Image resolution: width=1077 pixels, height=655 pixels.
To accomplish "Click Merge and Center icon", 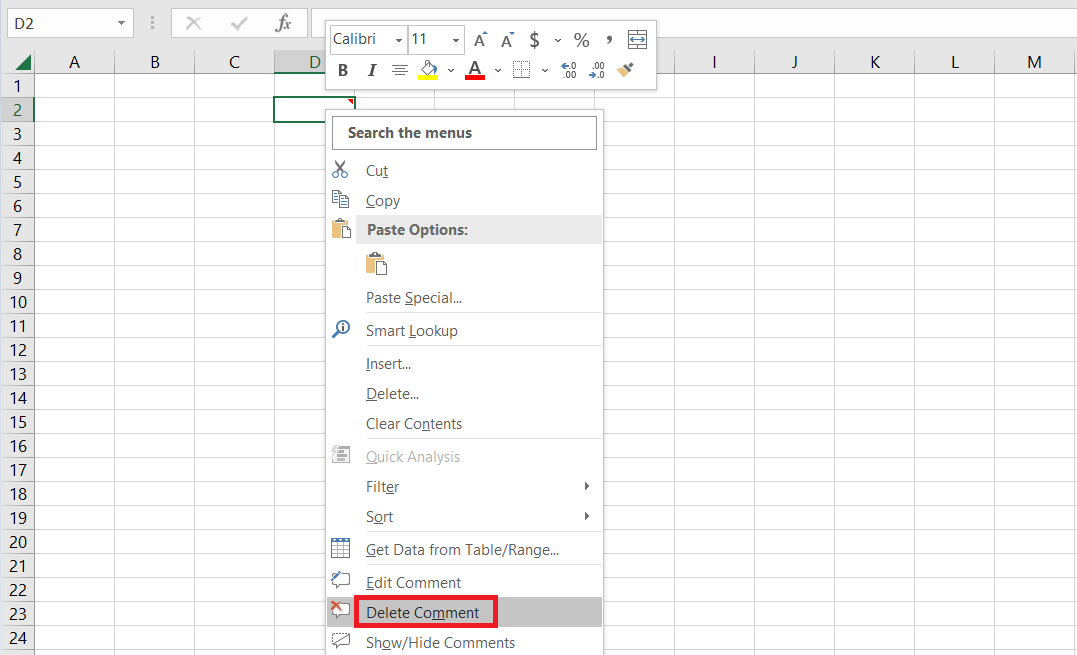I will [x=637, y=40].
